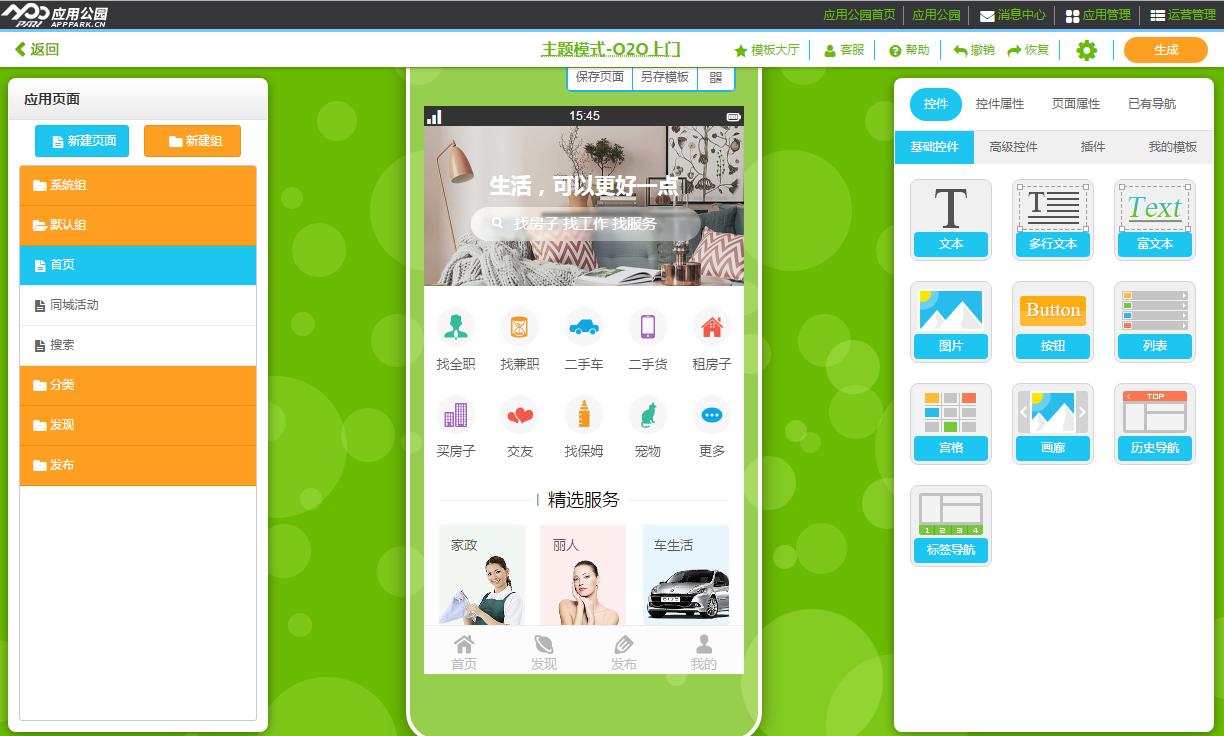The width and height of the screenshot is (1224, 736).
Task: Open the 页面属性 tab
Action: click(x=1076, y=104)
